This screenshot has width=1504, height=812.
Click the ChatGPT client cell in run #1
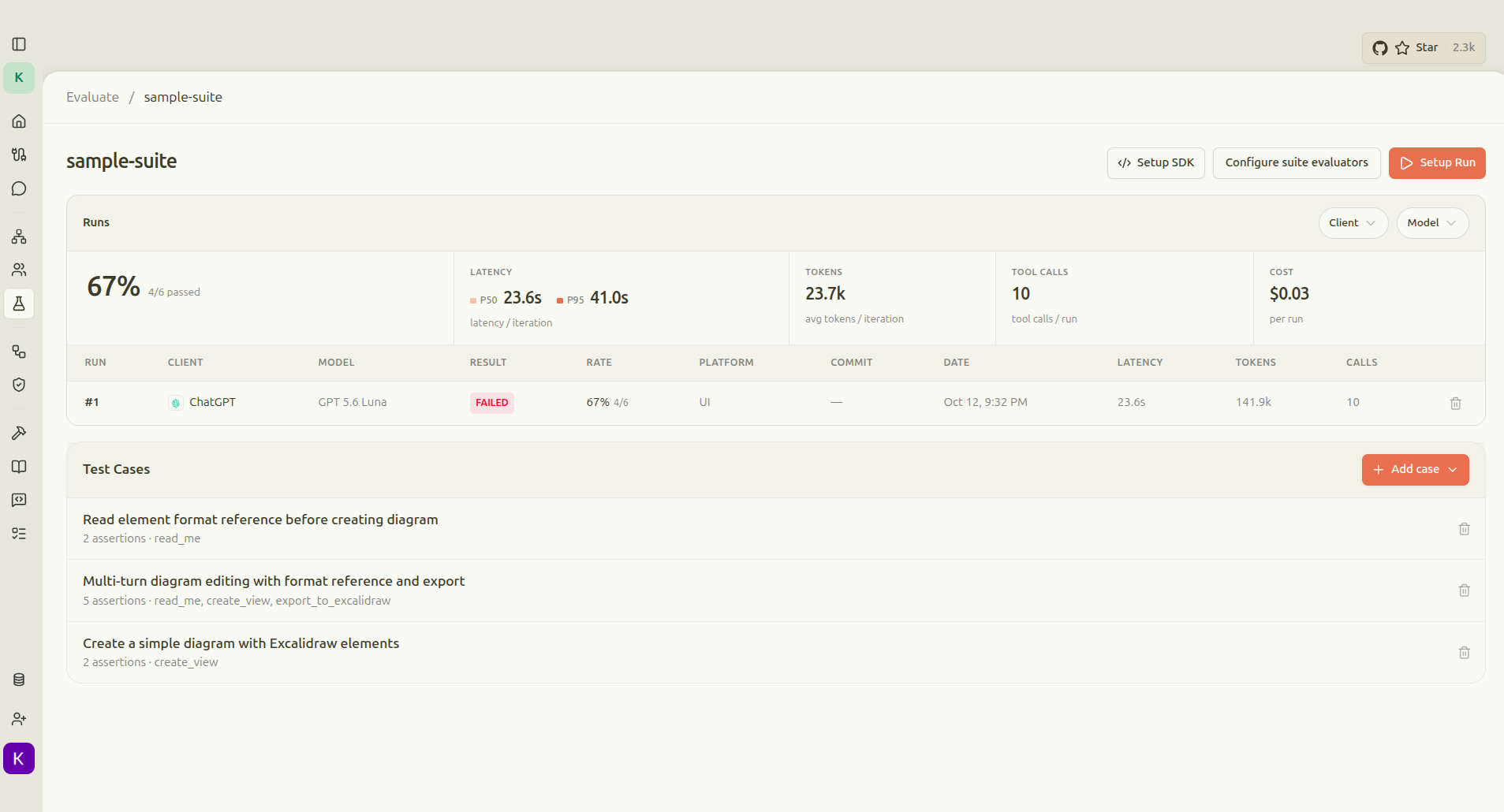pyautogui.click(x=202, y=402)
